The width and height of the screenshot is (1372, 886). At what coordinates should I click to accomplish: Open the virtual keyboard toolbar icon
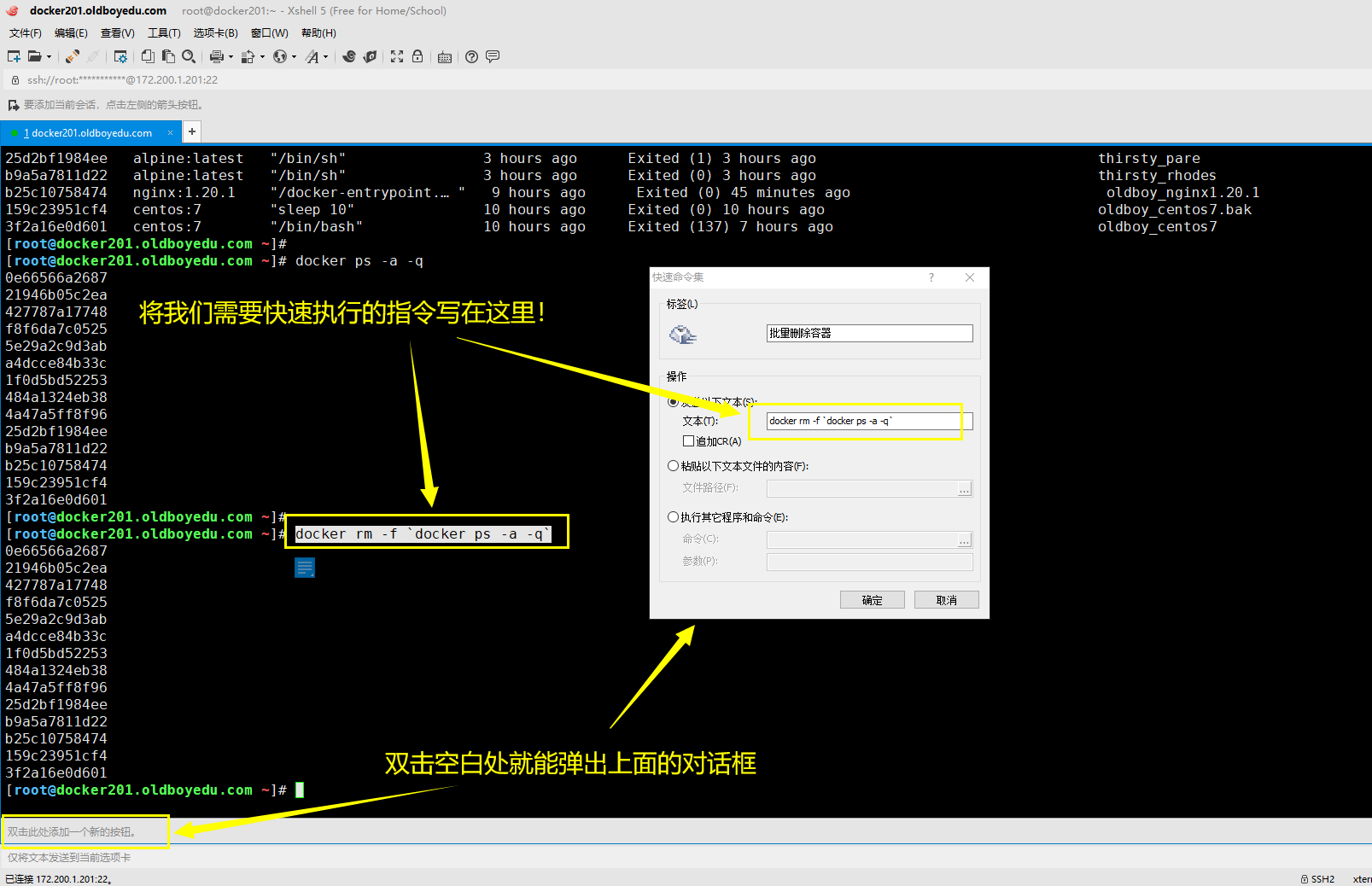pos(445,57)
